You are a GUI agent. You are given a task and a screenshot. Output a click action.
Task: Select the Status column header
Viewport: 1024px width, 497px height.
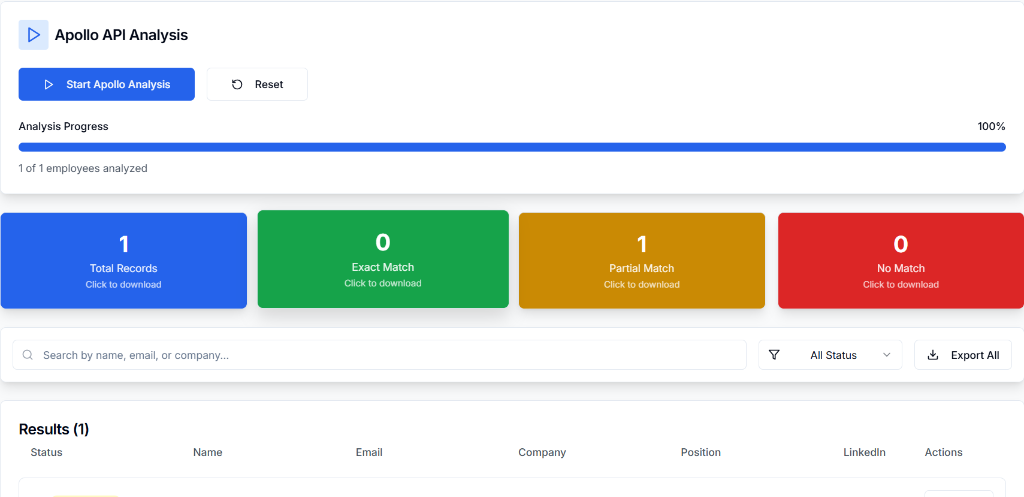click(47, 453)
